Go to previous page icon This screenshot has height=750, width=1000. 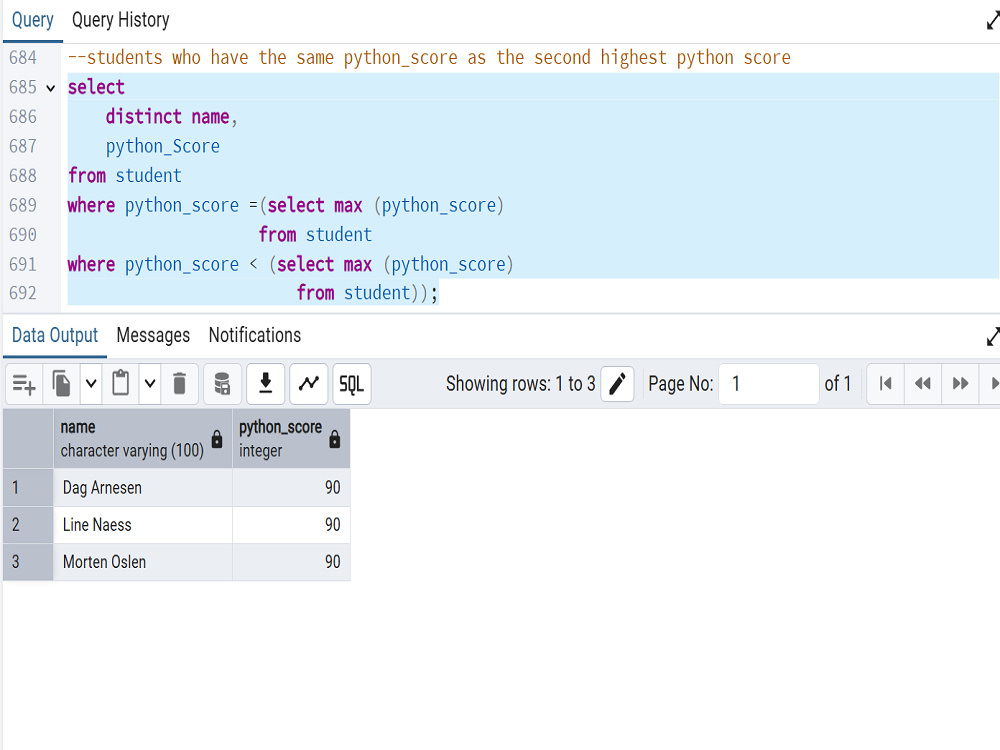(x=923, y=384)
